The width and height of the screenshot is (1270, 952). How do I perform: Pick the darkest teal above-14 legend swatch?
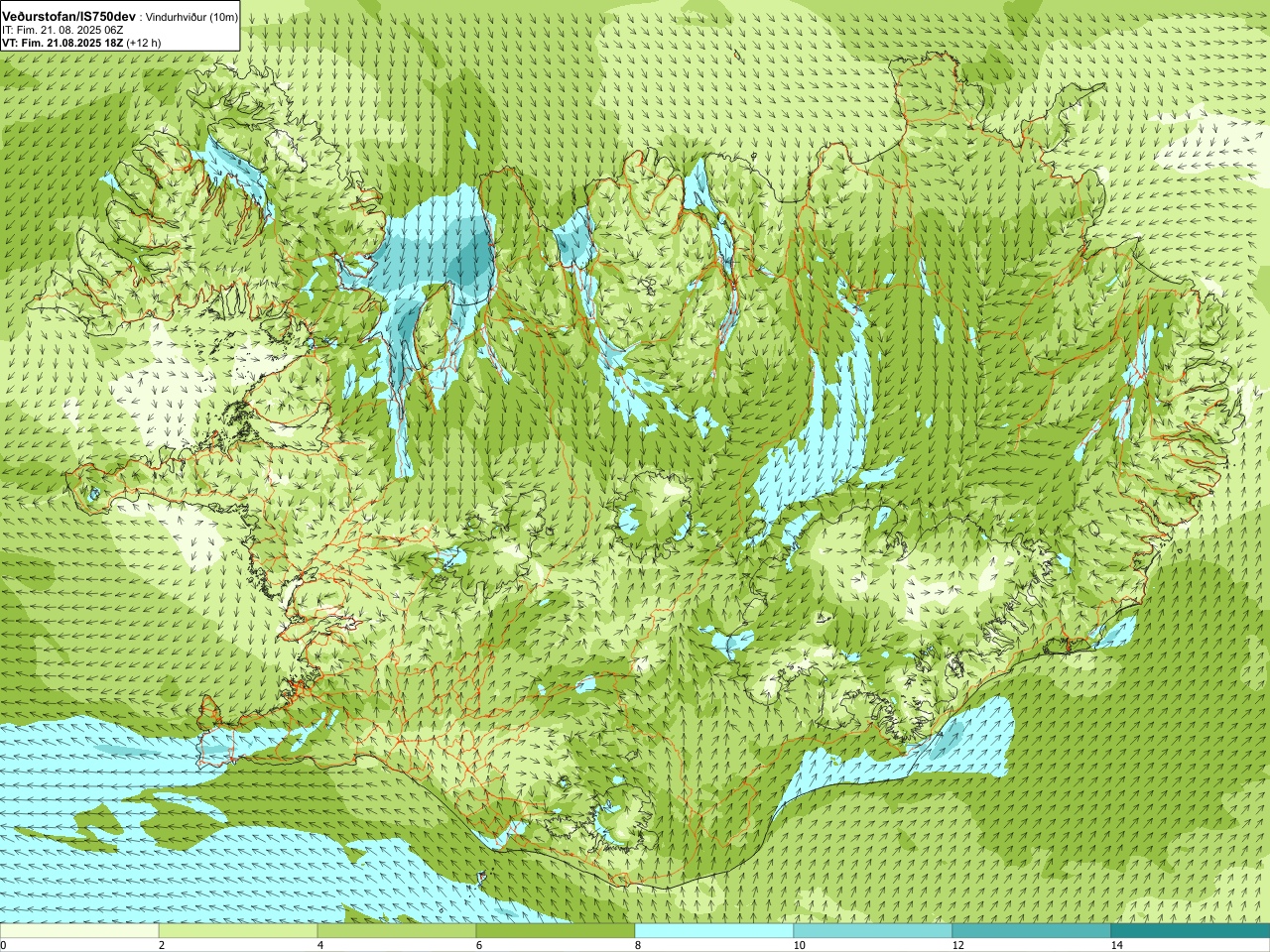tap(1191, 931)
